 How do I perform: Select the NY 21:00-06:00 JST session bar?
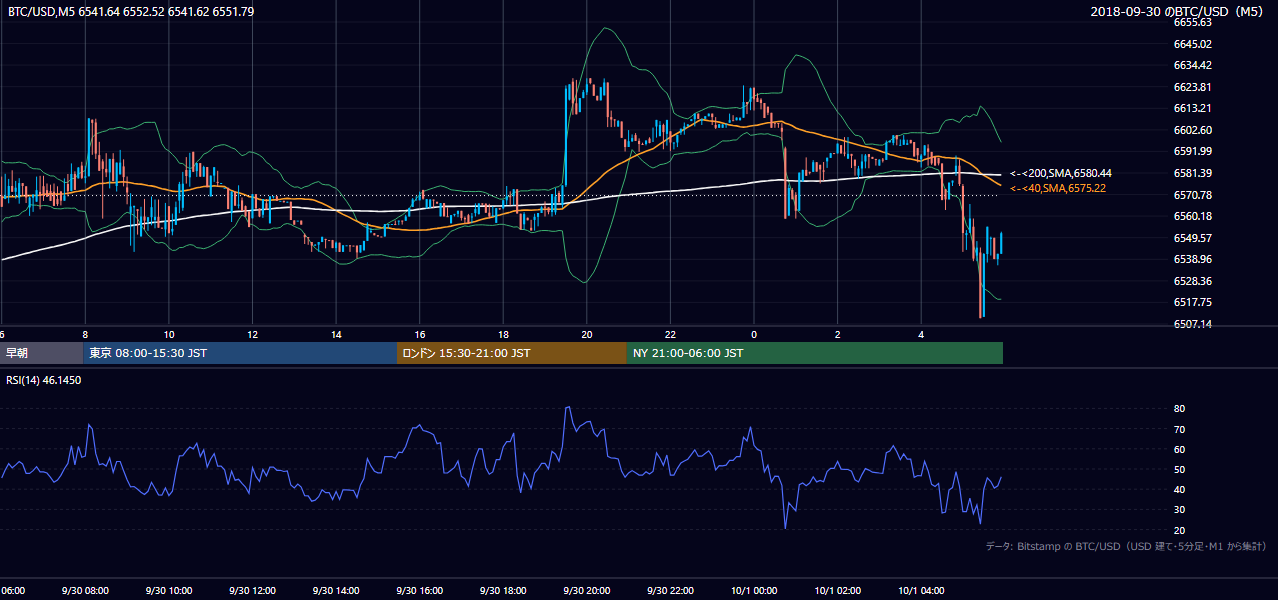coord(815,353)
